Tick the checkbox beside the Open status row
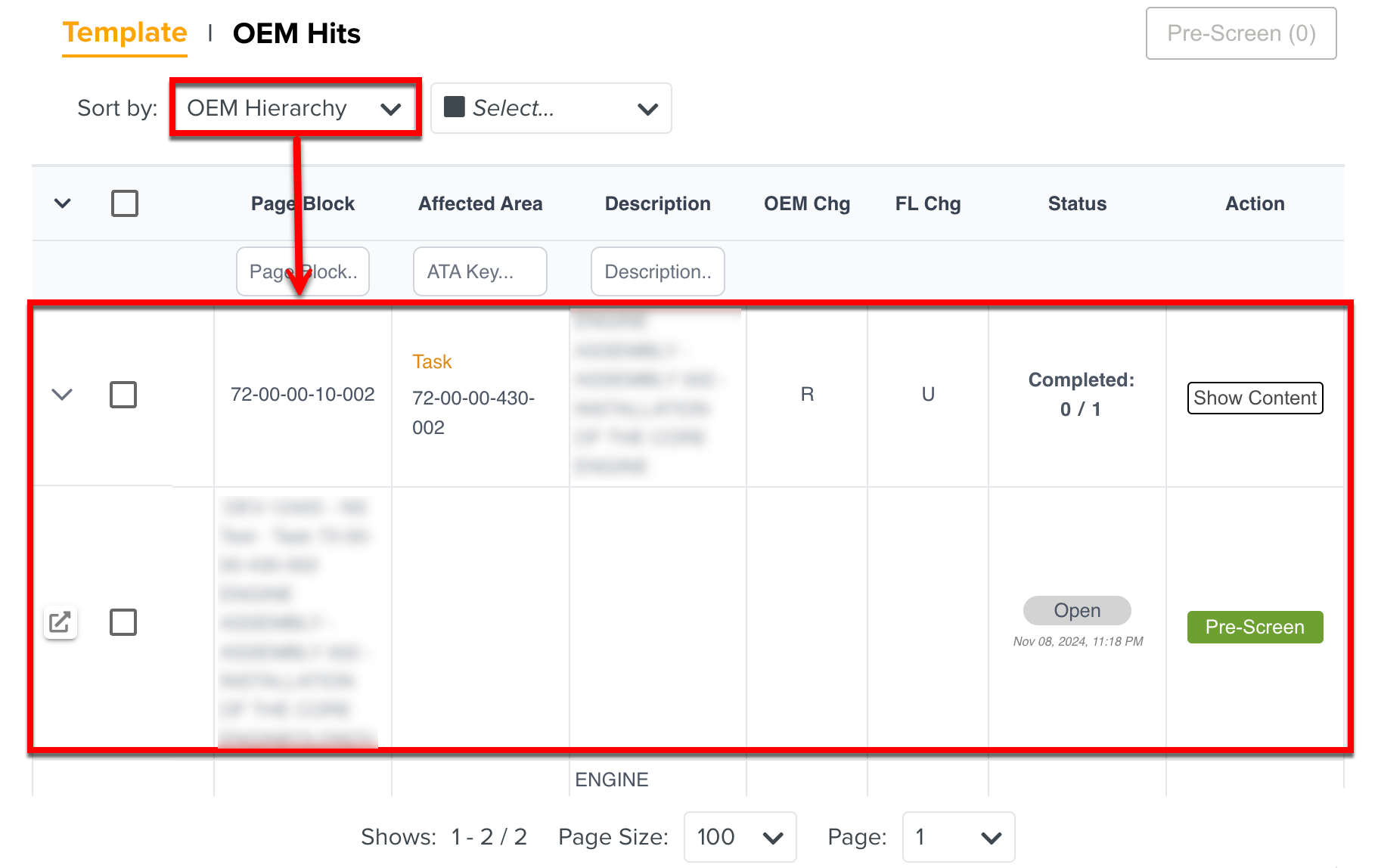The image size is (1378, 868). [123, 622]
